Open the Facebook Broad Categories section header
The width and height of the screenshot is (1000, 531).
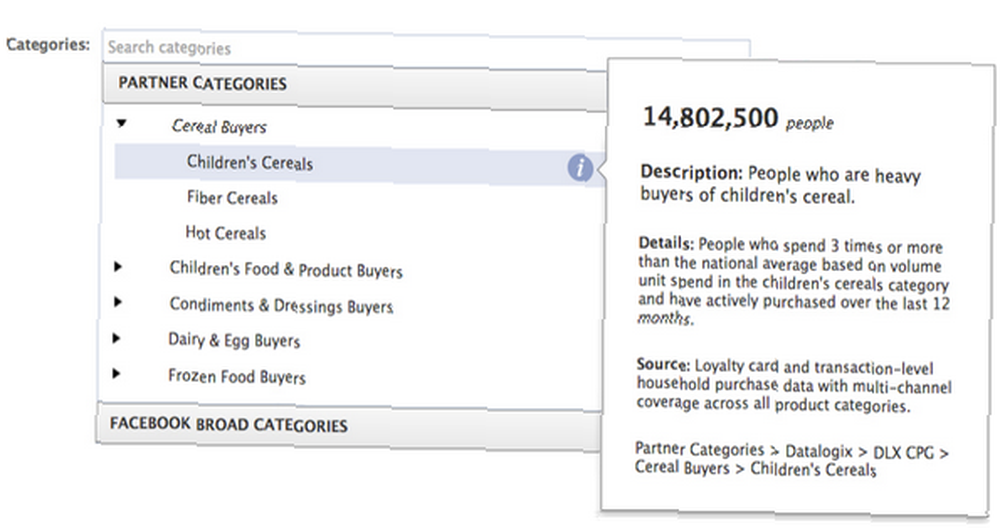pyautogui.click(x=349, y=426)
